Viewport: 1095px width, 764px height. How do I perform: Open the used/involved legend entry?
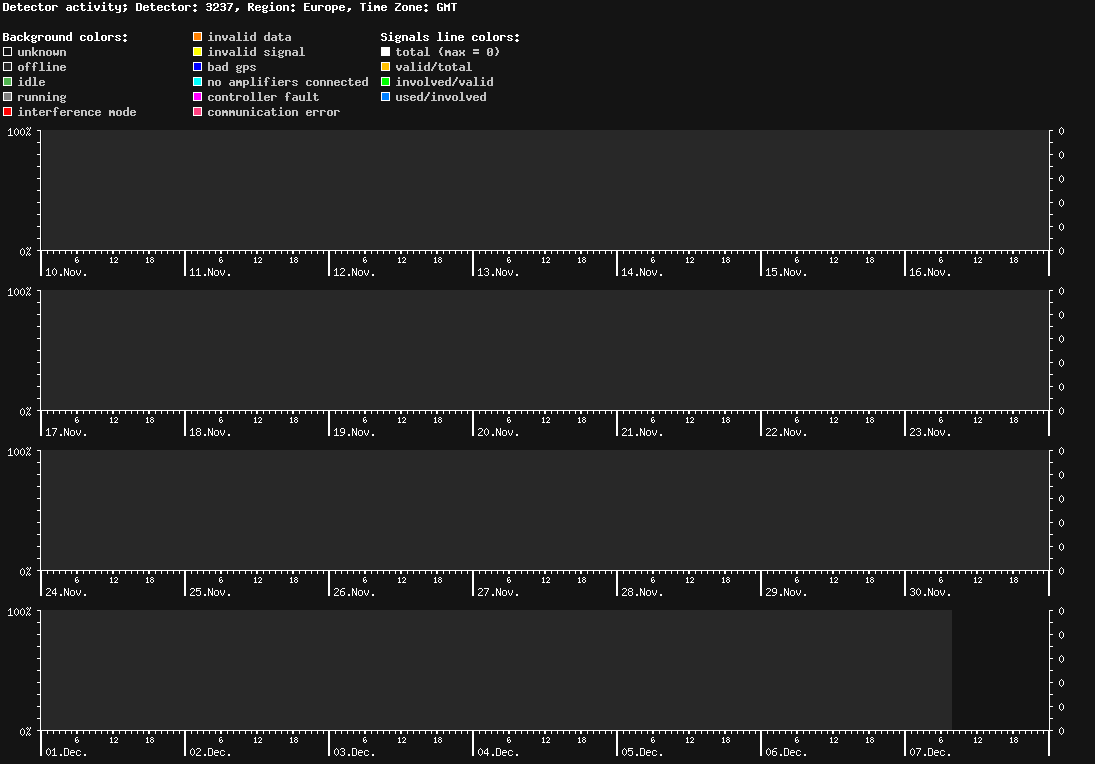(x=385, y=96)
